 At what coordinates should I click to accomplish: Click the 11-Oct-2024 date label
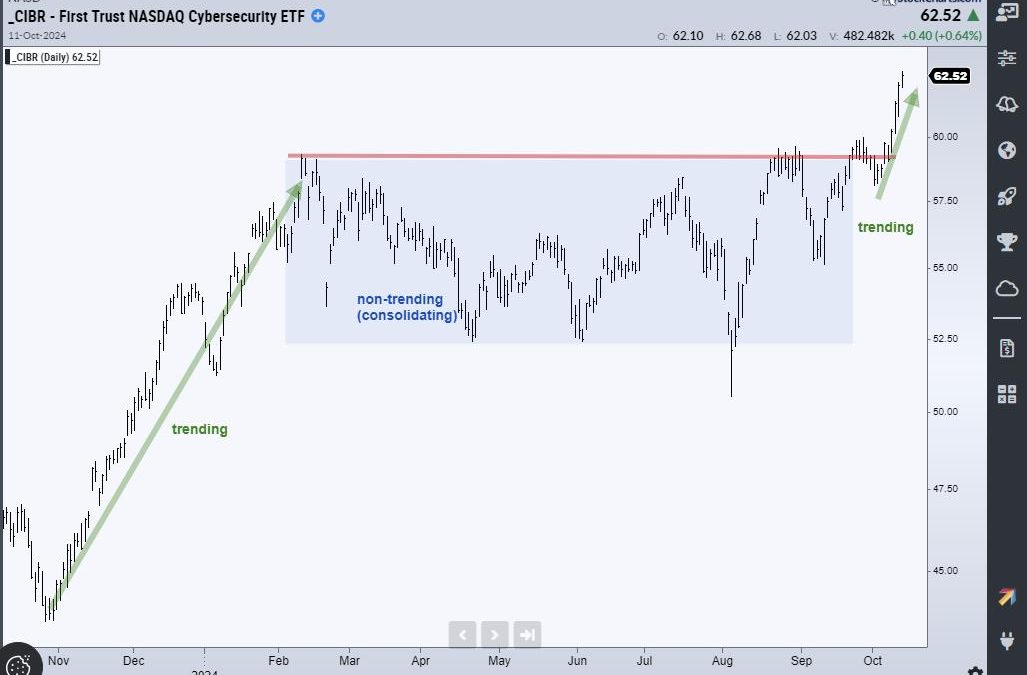37,35
